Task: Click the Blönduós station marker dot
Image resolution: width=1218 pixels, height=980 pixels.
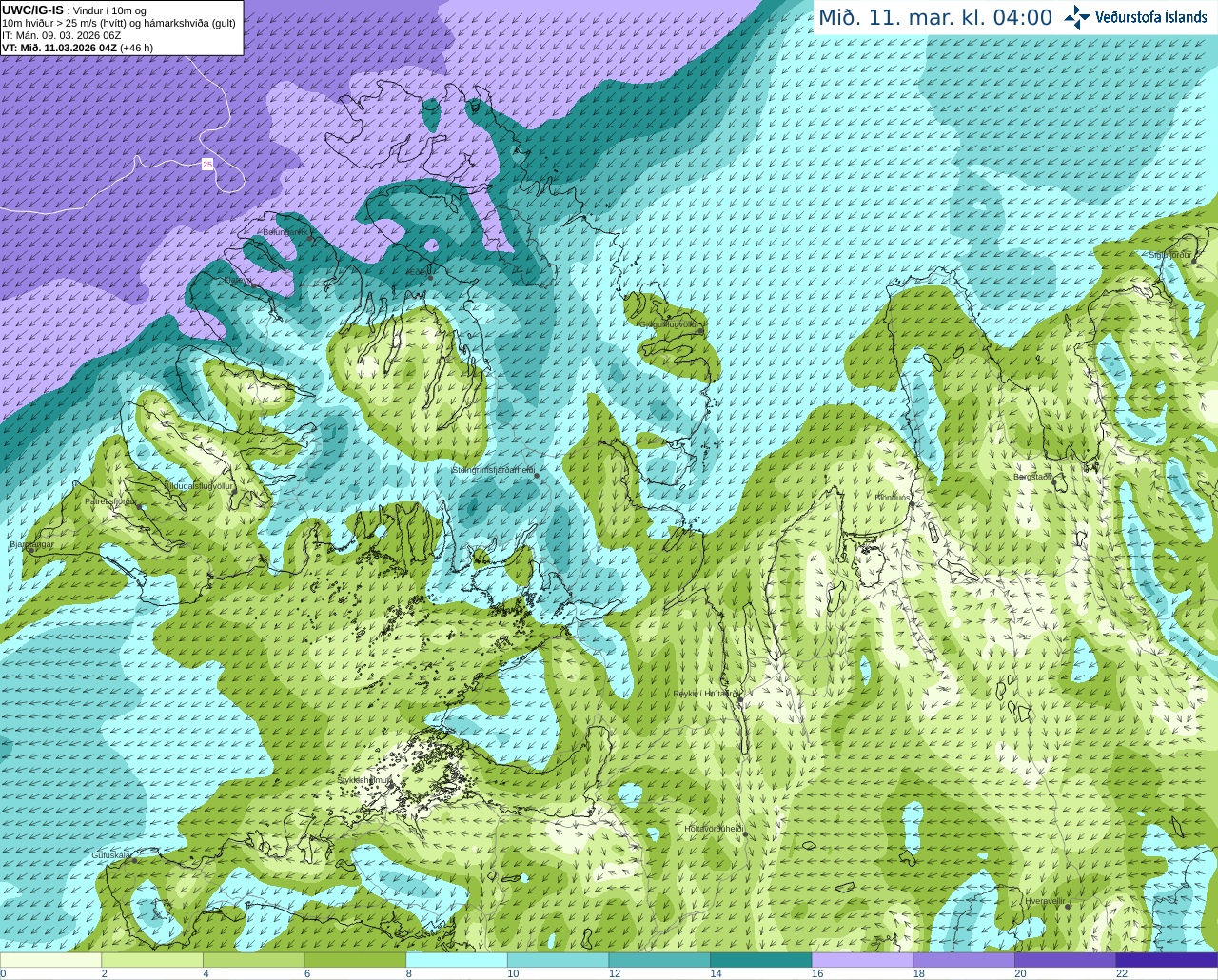Action: (x=911, y=505)
